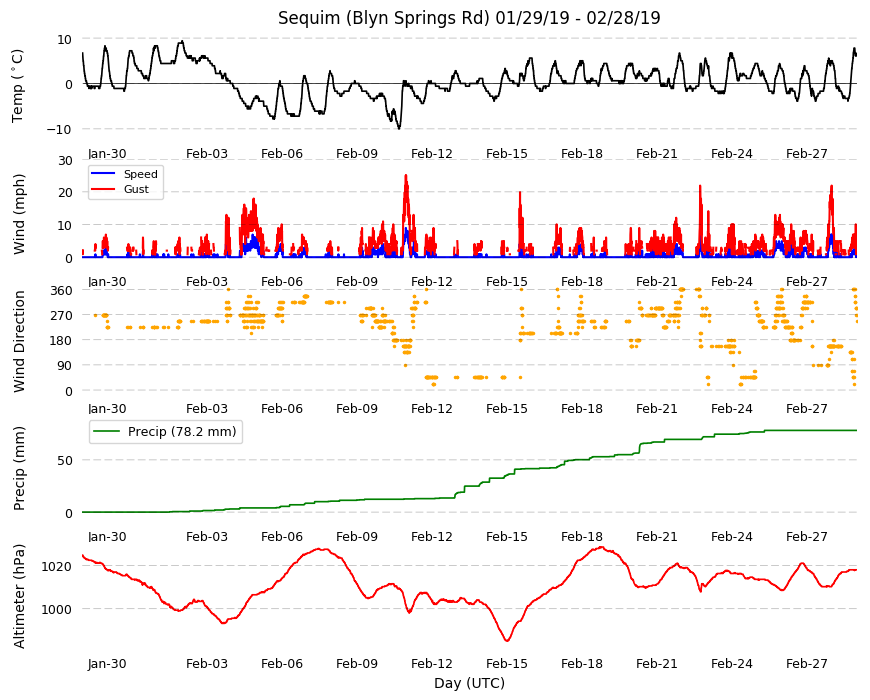This screenshot has width=870, height=700.
Task: Click the Wind Direction axis label
Action: [19, 341]
